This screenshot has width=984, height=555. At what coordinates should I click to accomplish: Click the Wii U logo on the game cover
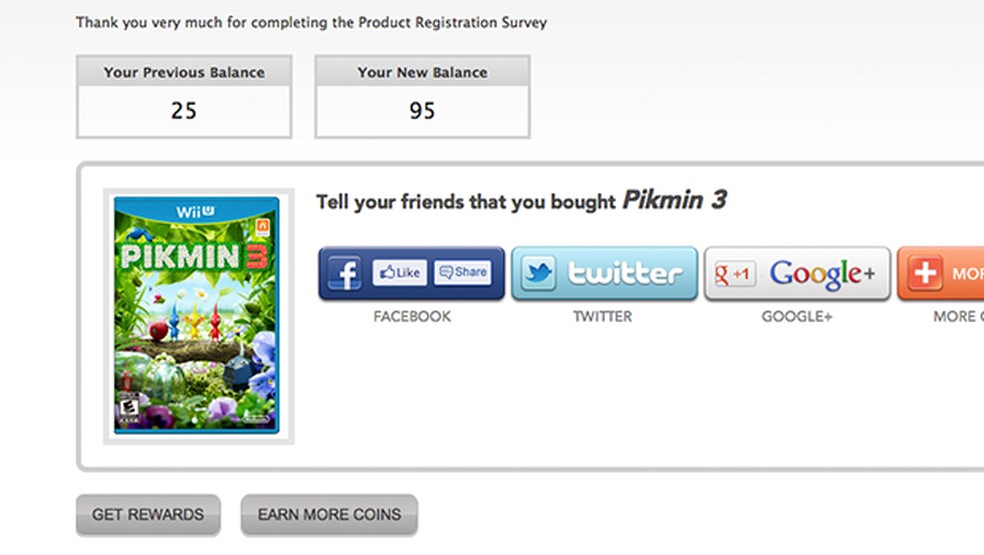click(x=196, y=212)
